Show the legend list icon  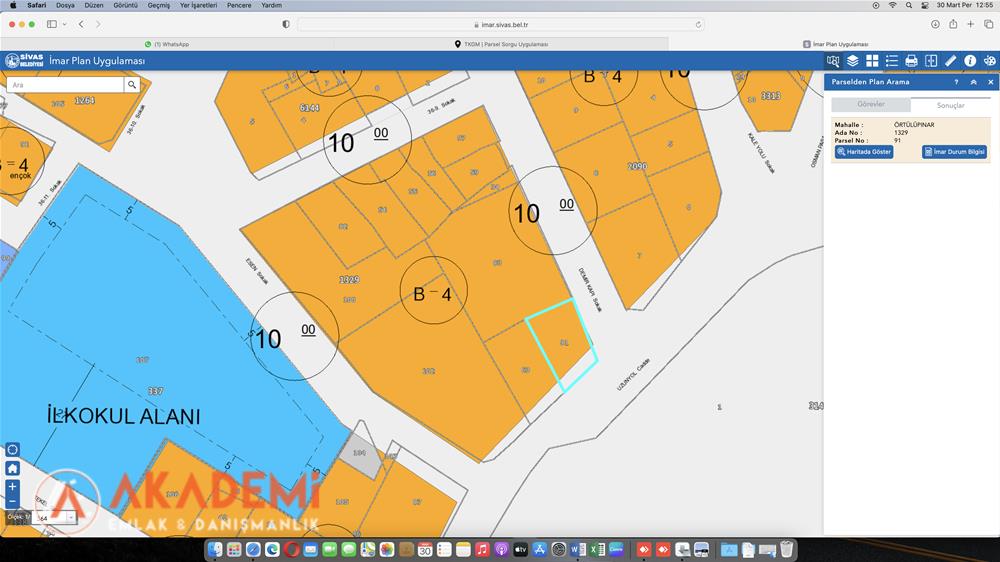(x=891, y=61)
